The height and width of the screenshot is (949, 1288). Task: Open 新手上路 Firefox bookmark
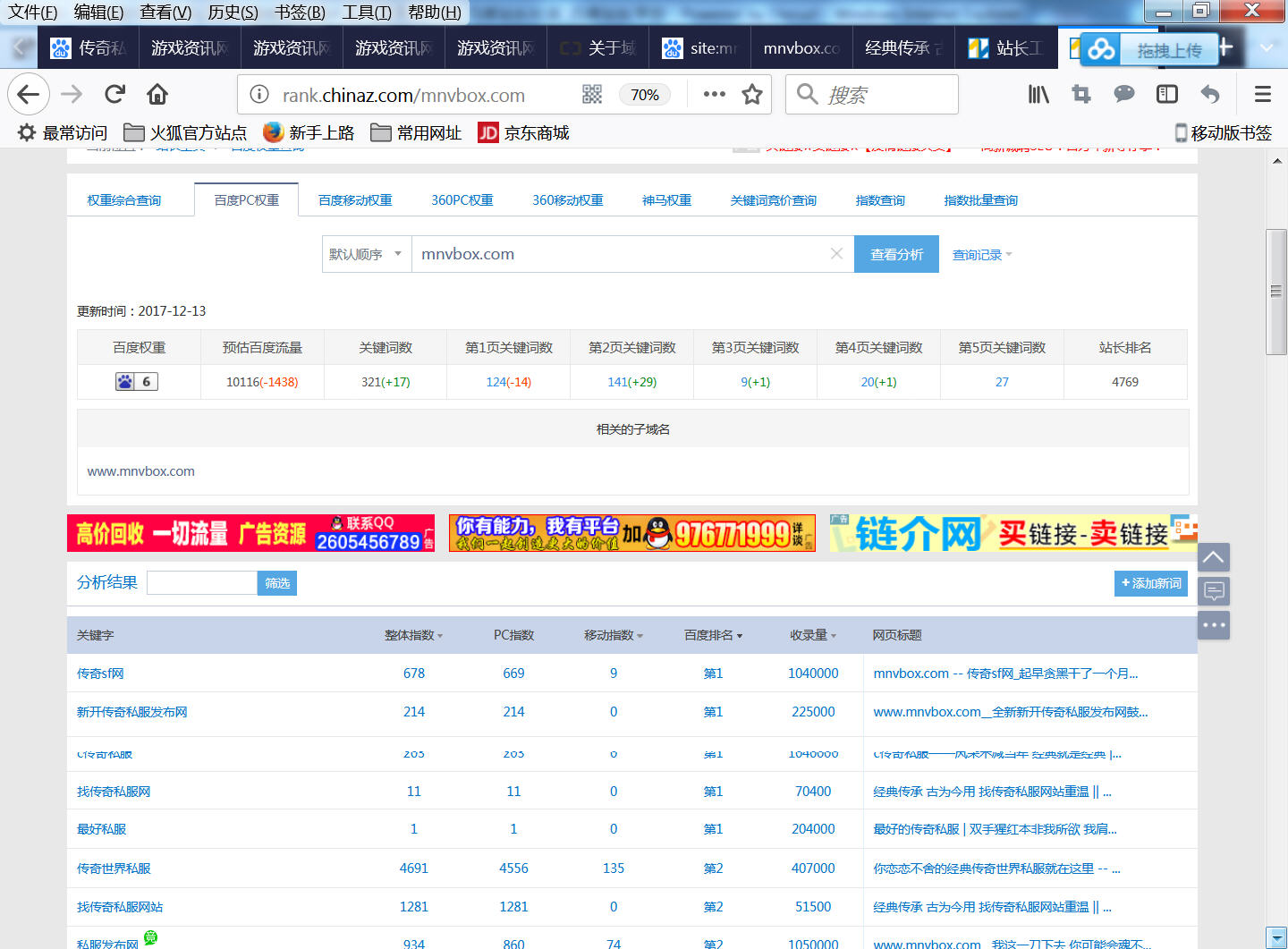click(x=309, y=132)
